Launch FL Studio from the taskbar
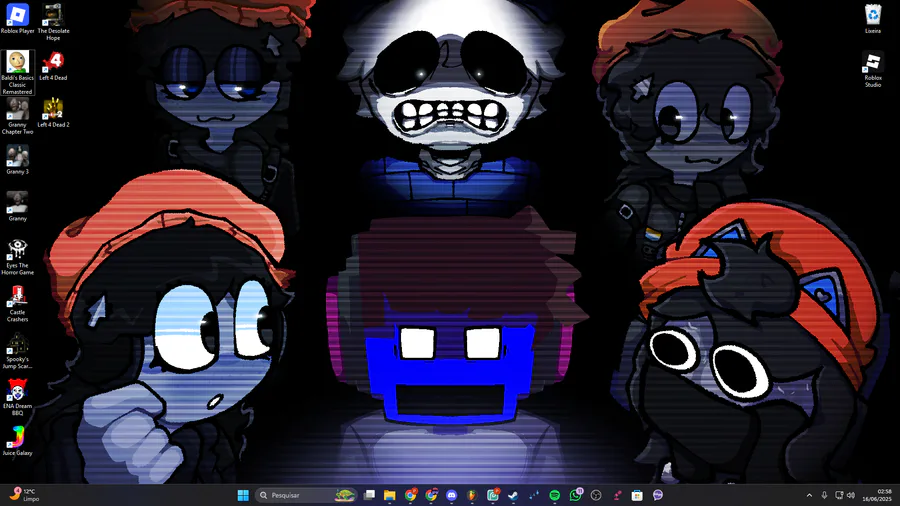The width and height of the screenshot is (900, 506). pyautogui.click(x=472, y=495)
